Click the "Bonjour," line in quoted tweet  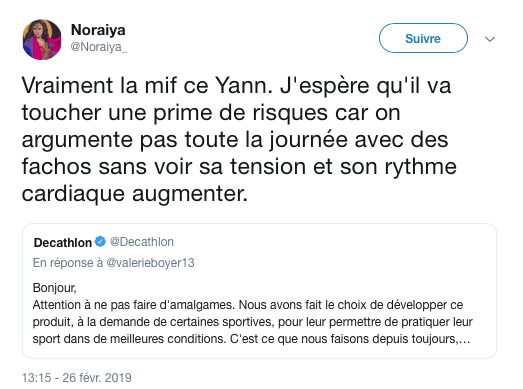tap(55, 288)
